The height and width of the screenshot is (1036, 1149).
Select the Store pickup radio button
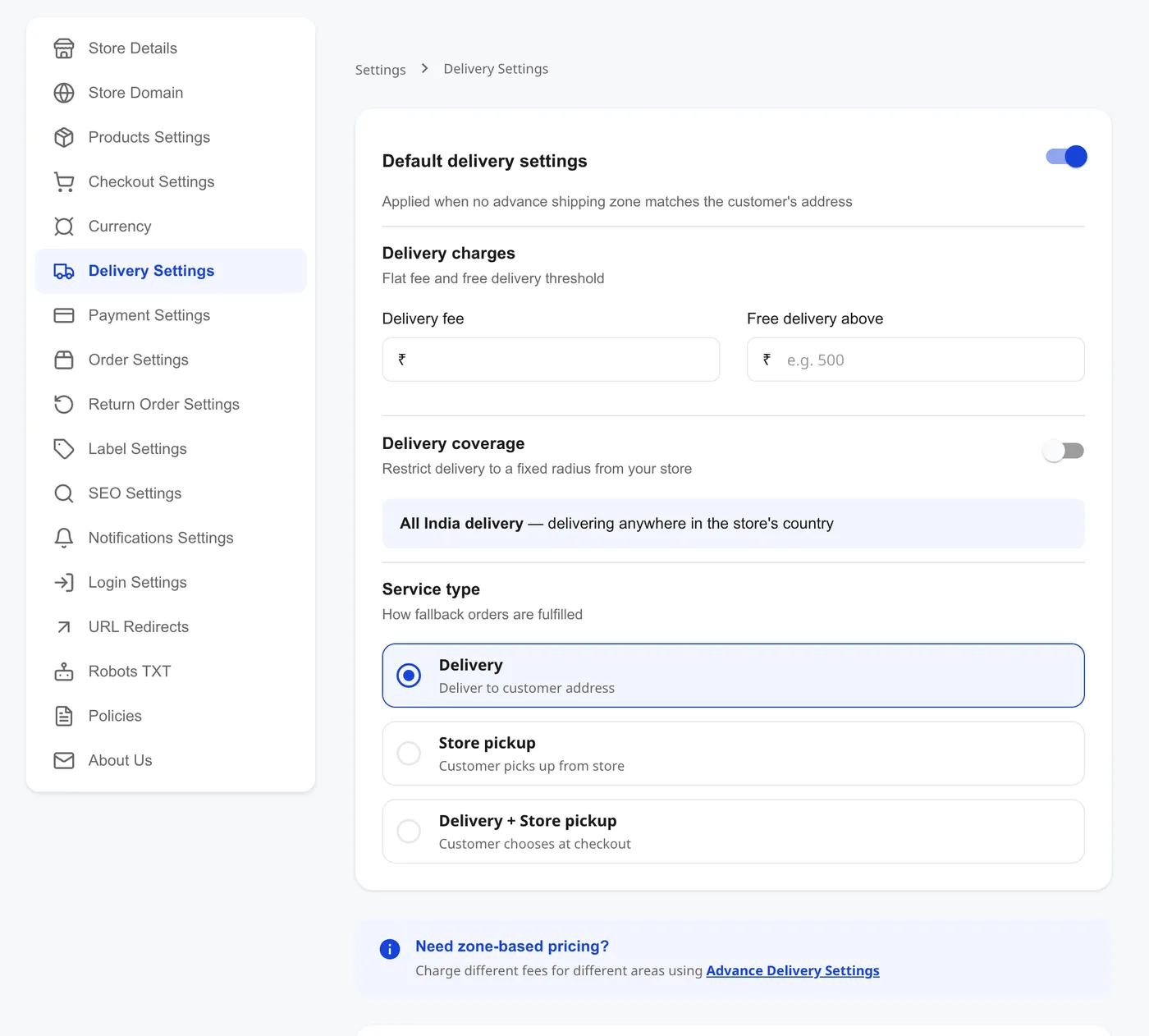(x=409, y=754)
